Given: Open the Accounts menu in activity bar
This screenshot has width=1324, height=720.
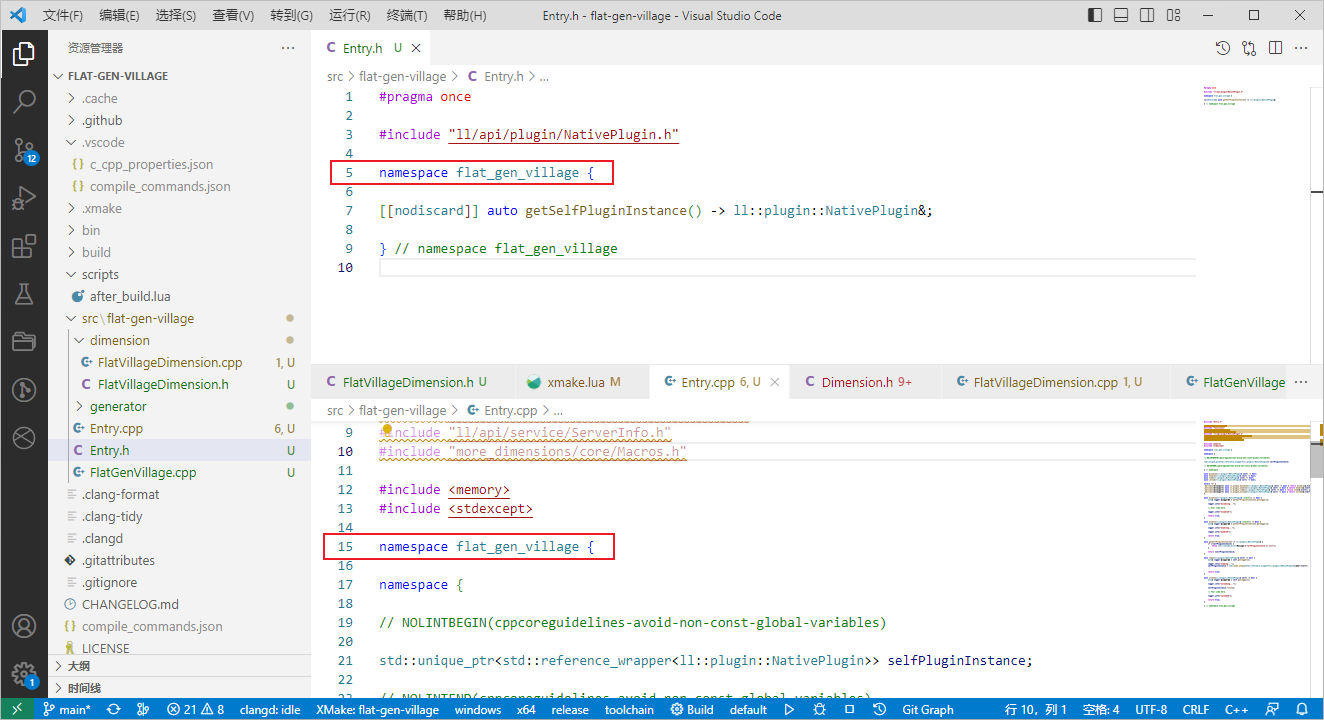Looking at the screenshot, I should 24,627.
